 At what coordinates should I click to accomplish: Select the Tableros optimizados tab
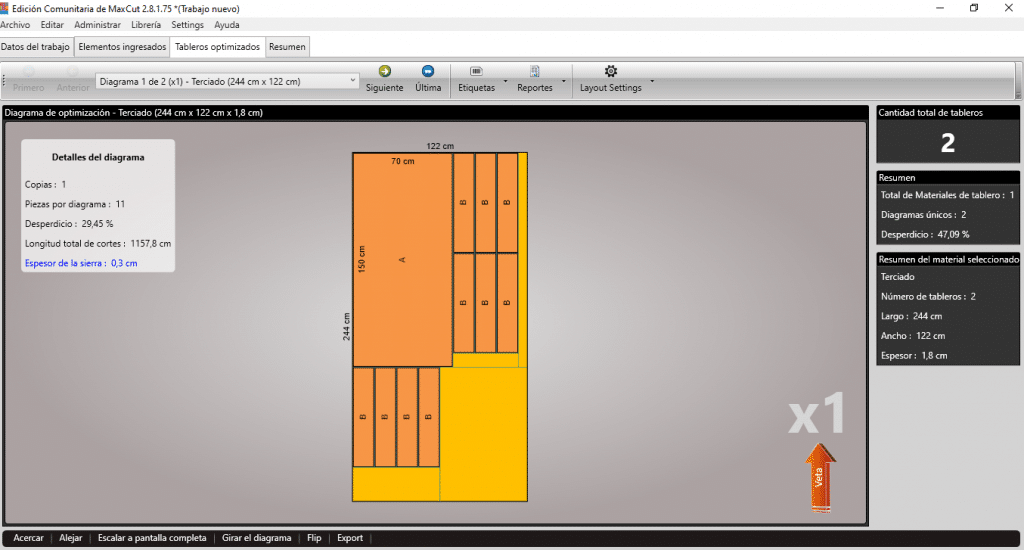[217, 47]
